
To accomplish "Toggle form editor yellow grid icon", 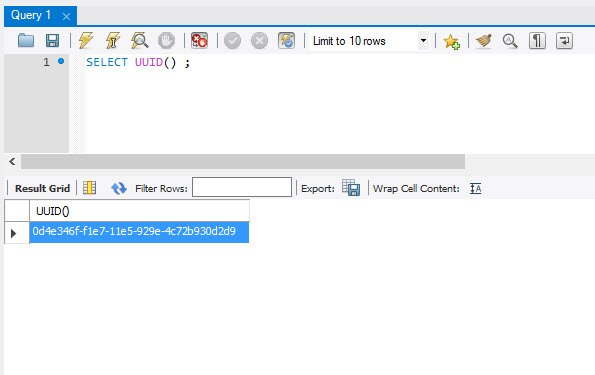I will (x=90, y=188).
